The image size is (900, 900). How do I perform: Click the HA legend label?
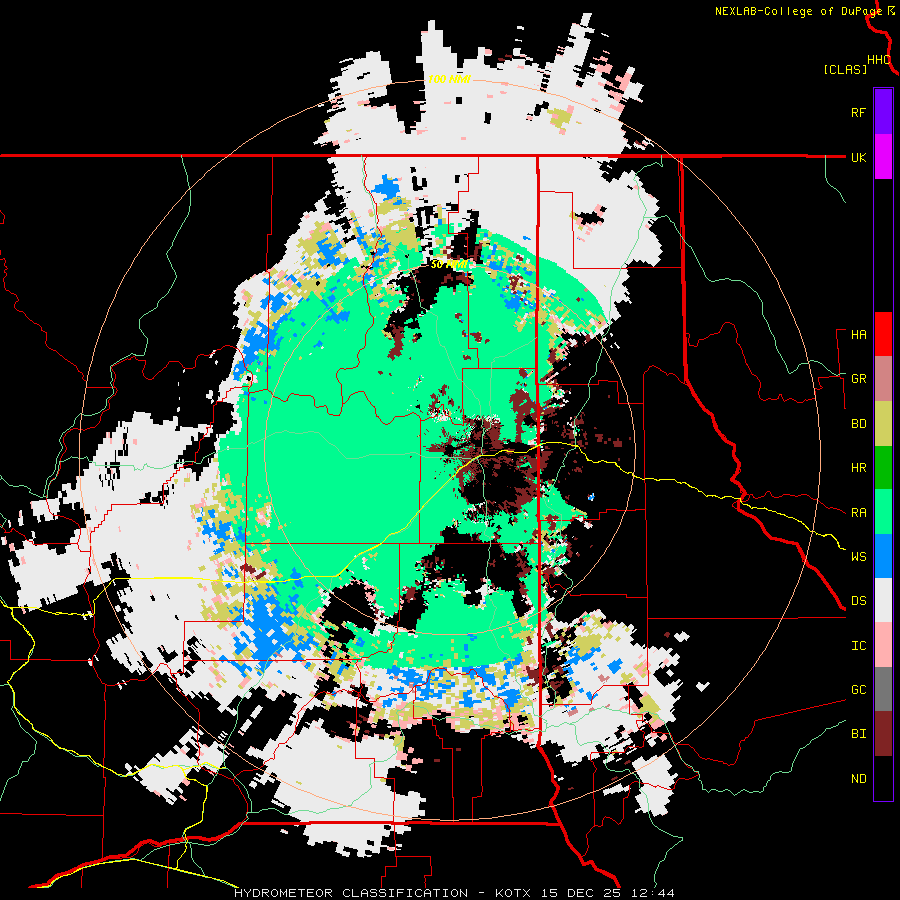859,335
